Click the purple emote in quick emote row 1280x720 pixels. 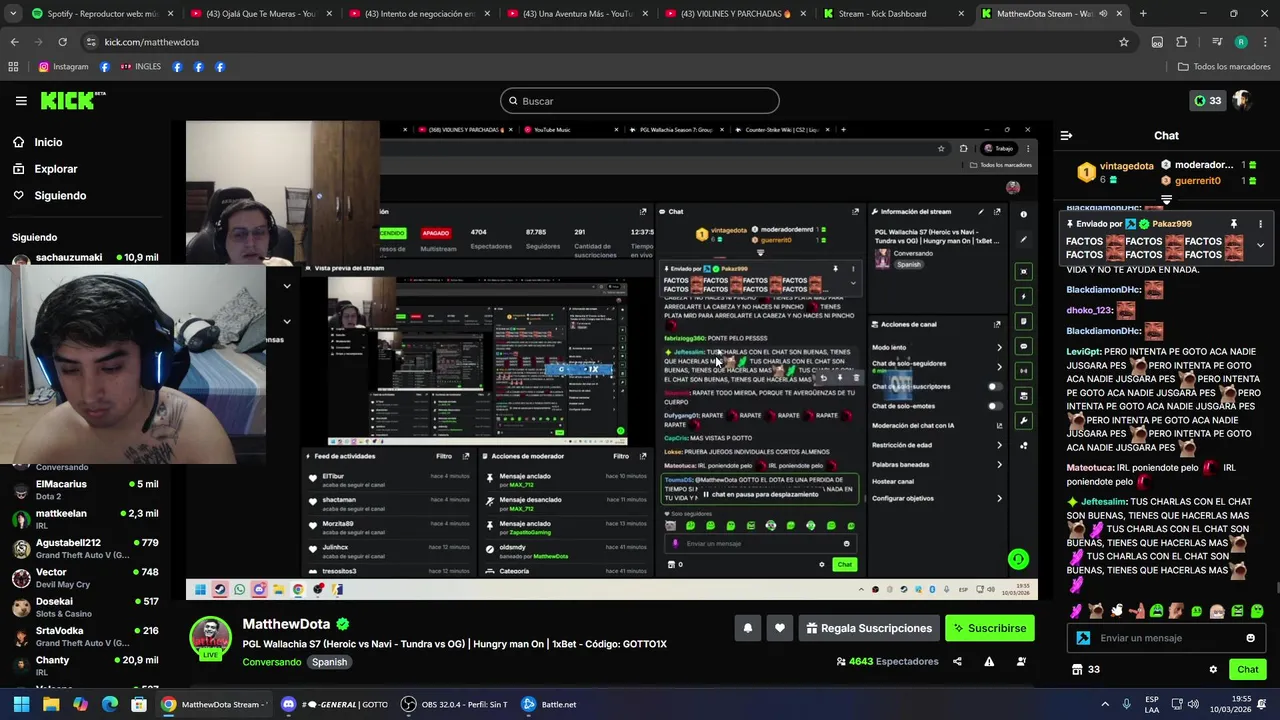1076,611
